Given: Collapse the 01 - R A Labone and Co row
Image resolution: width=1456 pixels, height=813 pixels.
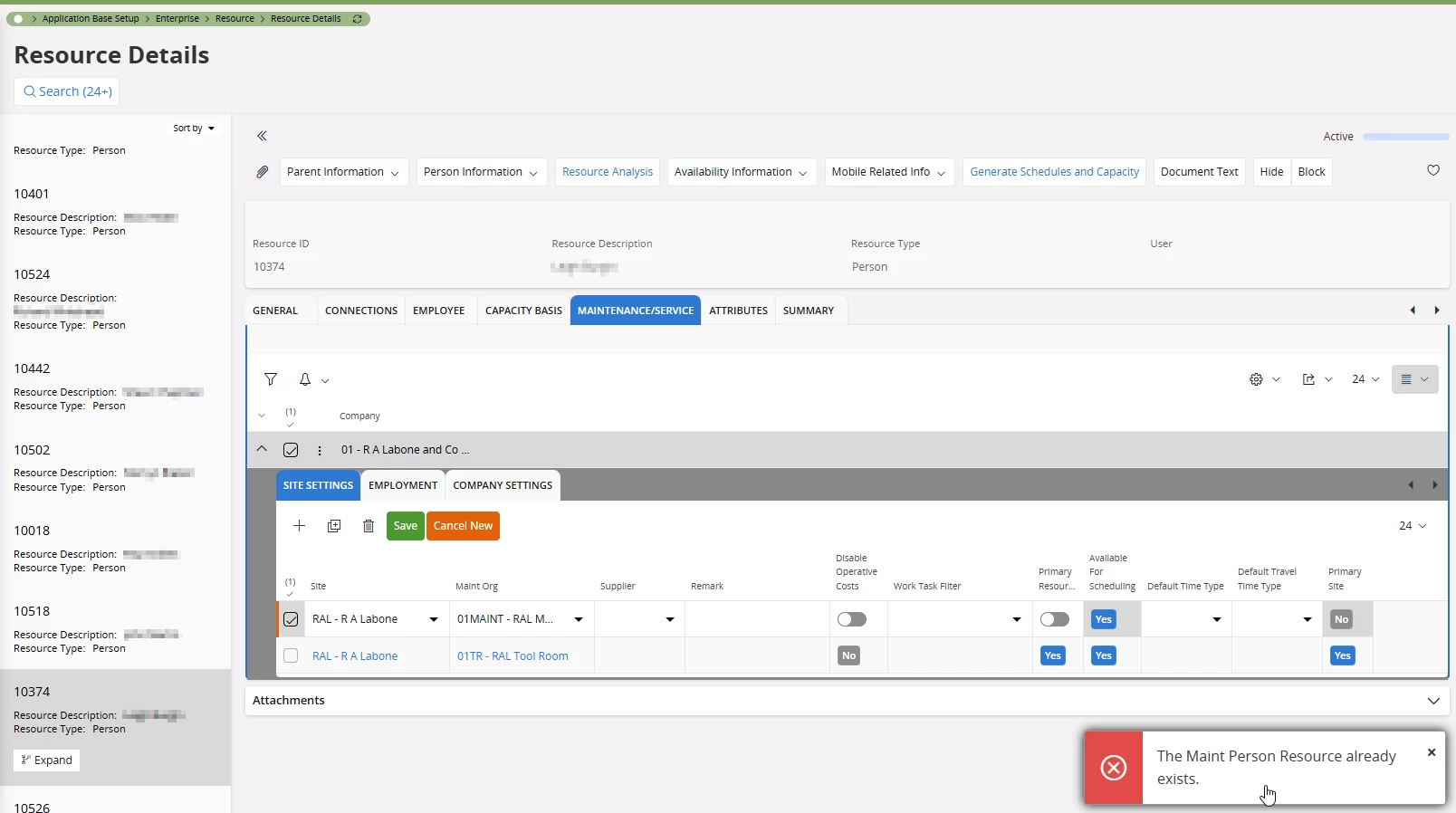Looking at the screenshot, I should coord(262,449).
